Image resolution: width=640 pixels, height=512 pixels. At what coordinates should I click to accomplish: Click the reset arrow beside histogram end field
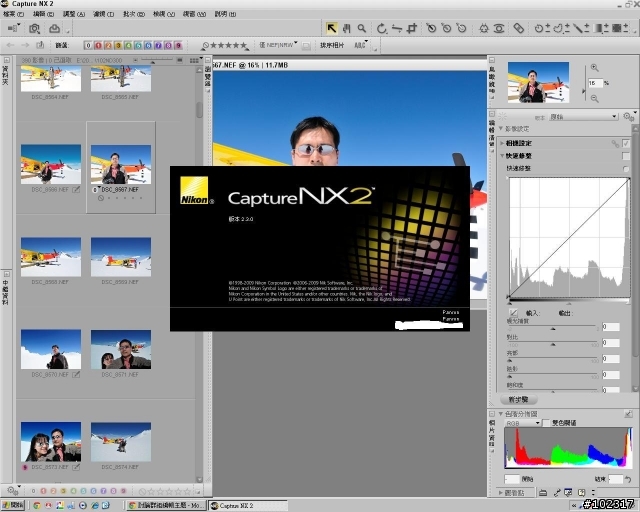(x=629, y=479)
